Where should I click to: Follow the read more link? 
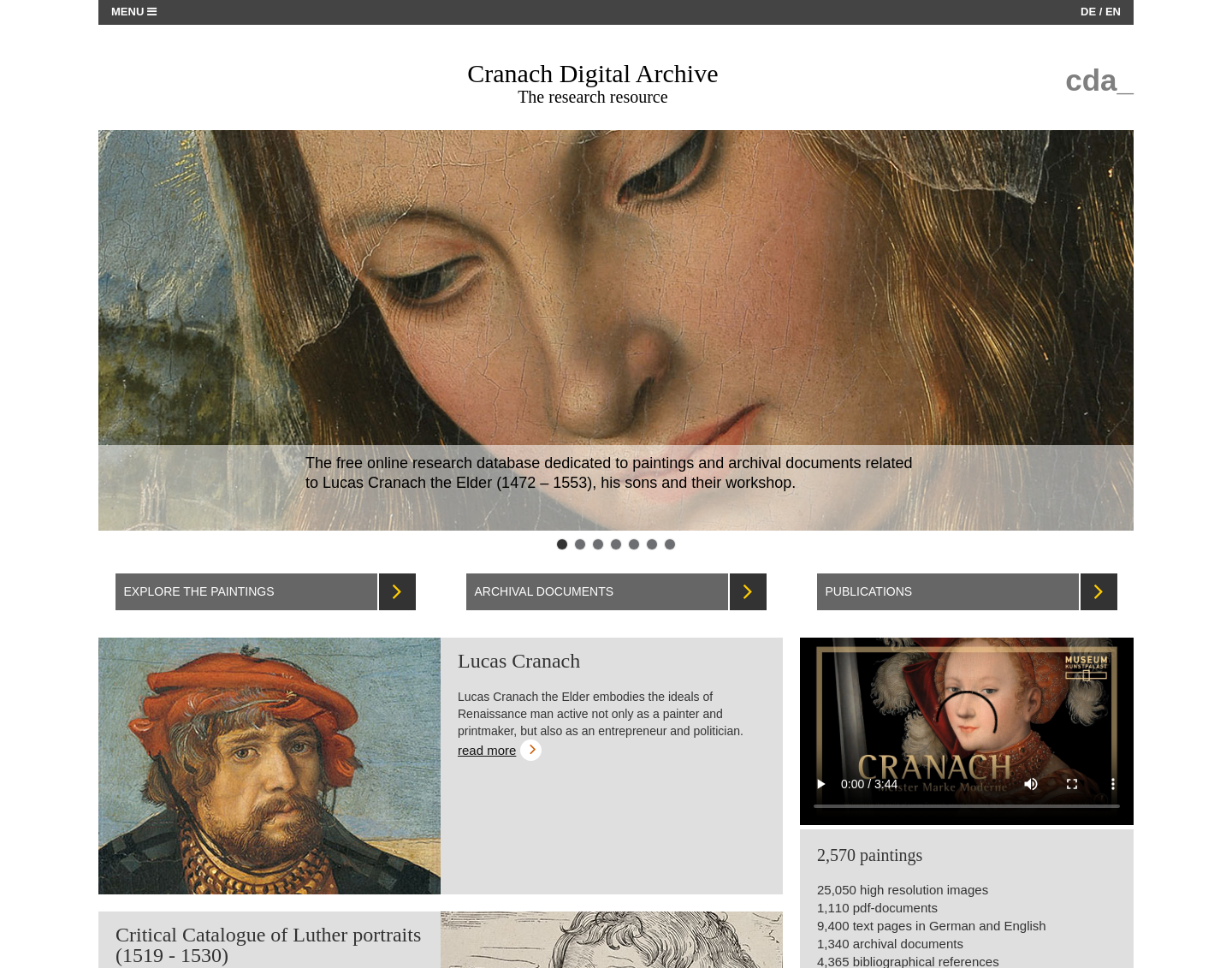tap(487, 751)
